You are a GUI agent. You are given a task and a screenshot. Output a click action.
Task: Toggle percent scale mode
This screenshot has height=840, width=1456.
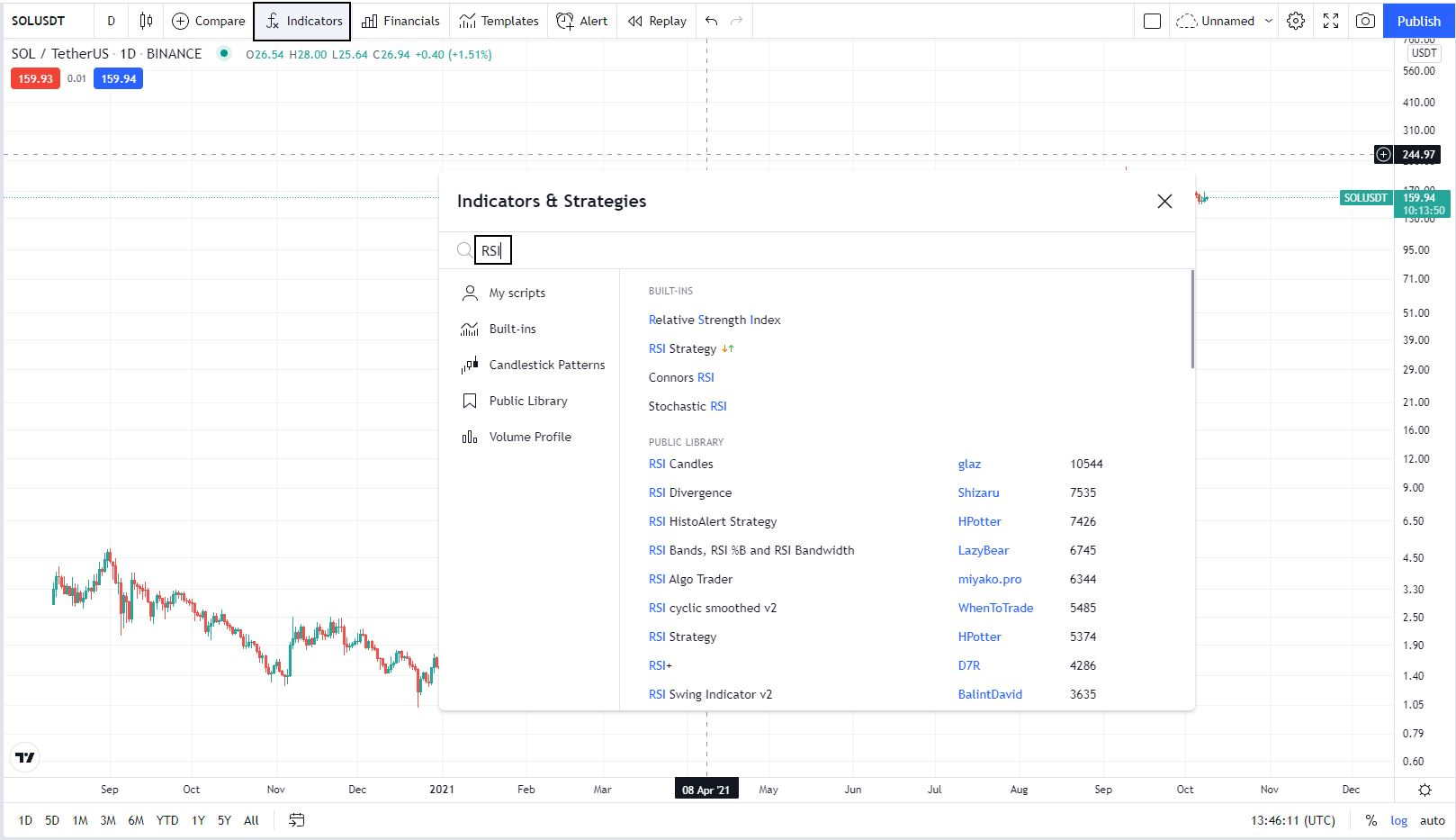[1371, 820]
